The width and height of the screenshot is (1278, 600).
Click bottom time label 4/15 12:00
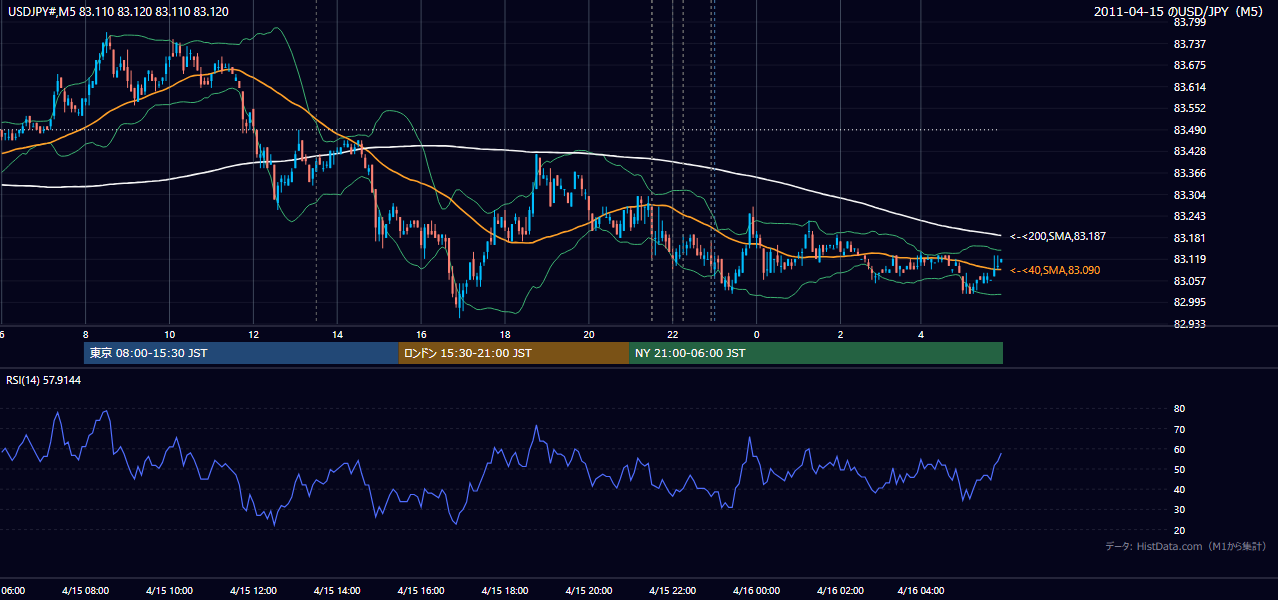tap(253, 590)
